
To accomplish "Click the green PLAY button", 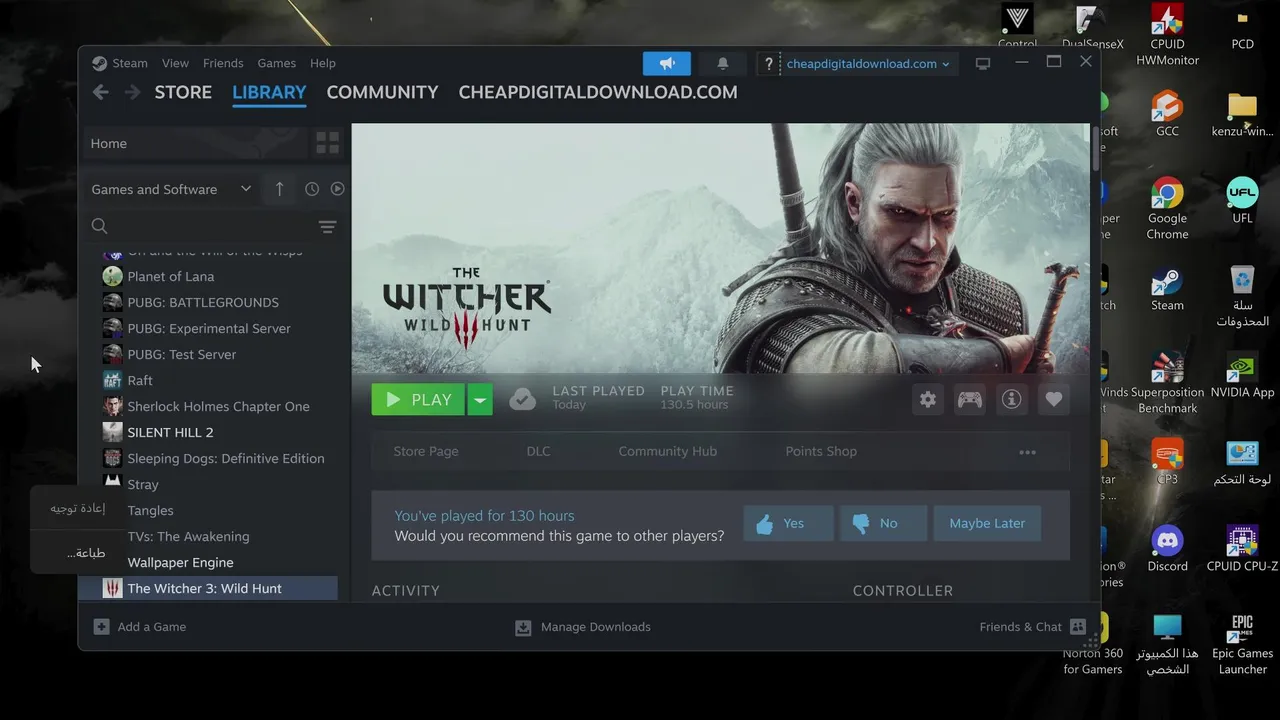I will 418,400.
